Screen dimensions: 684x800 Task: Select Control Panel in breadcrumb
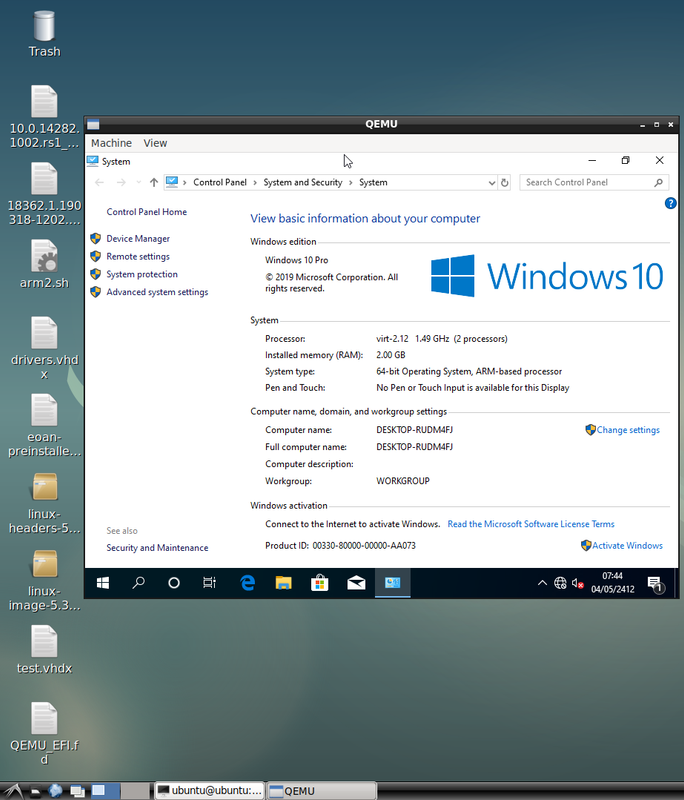tap(220, 182)
